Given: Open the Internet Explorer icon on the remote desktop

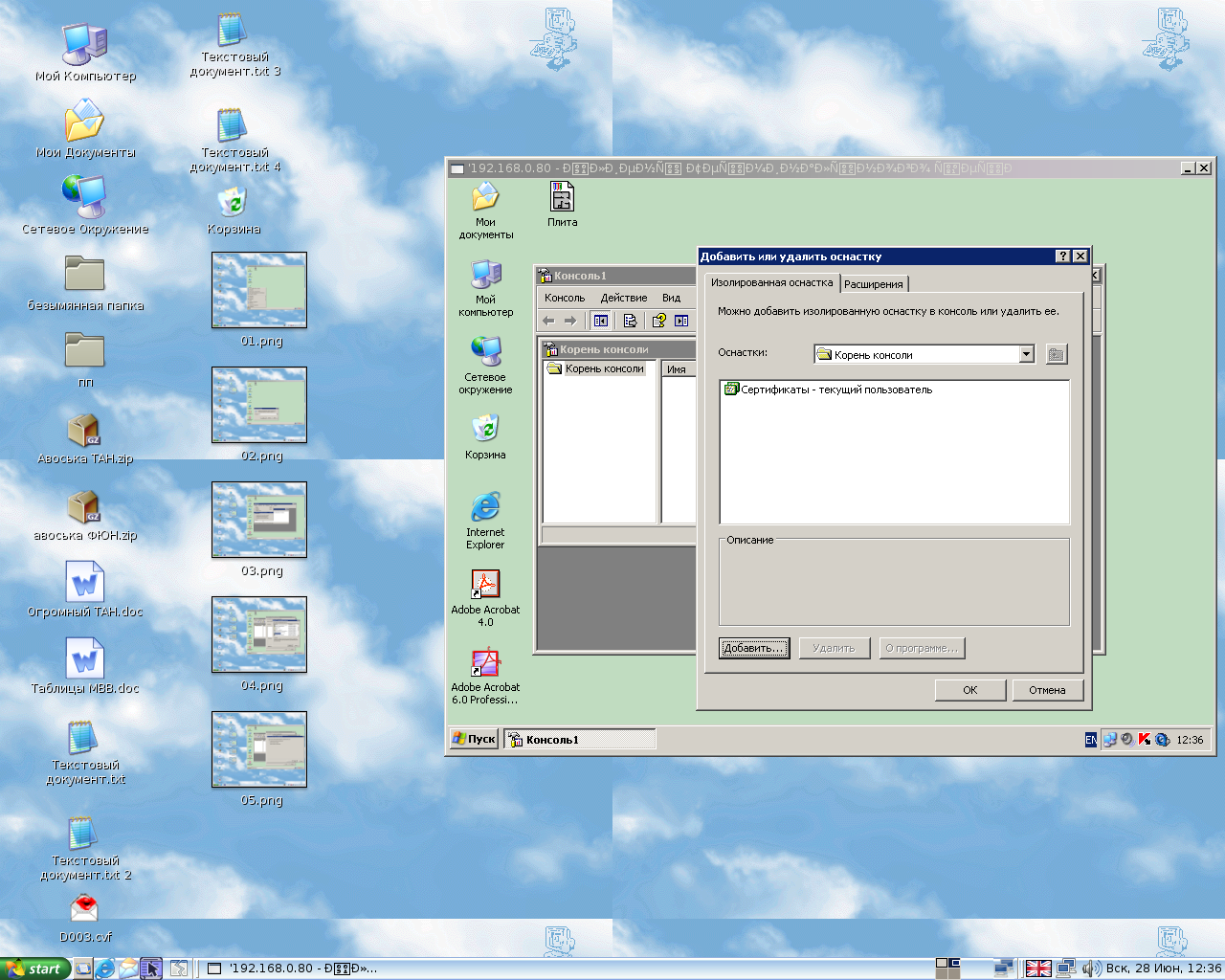Looking at the screenshot, I should (x=485, y=508).
